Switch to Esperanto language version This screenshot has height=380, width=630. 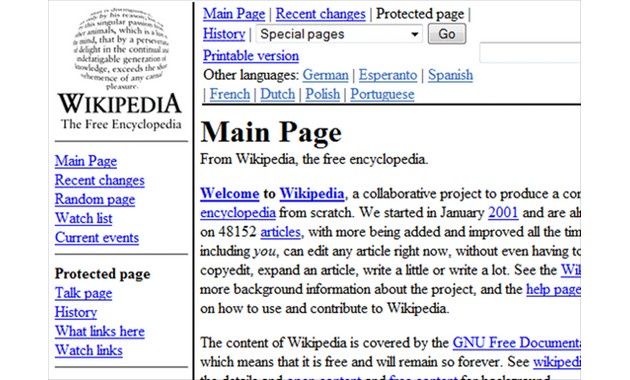(x=388, y=75)
